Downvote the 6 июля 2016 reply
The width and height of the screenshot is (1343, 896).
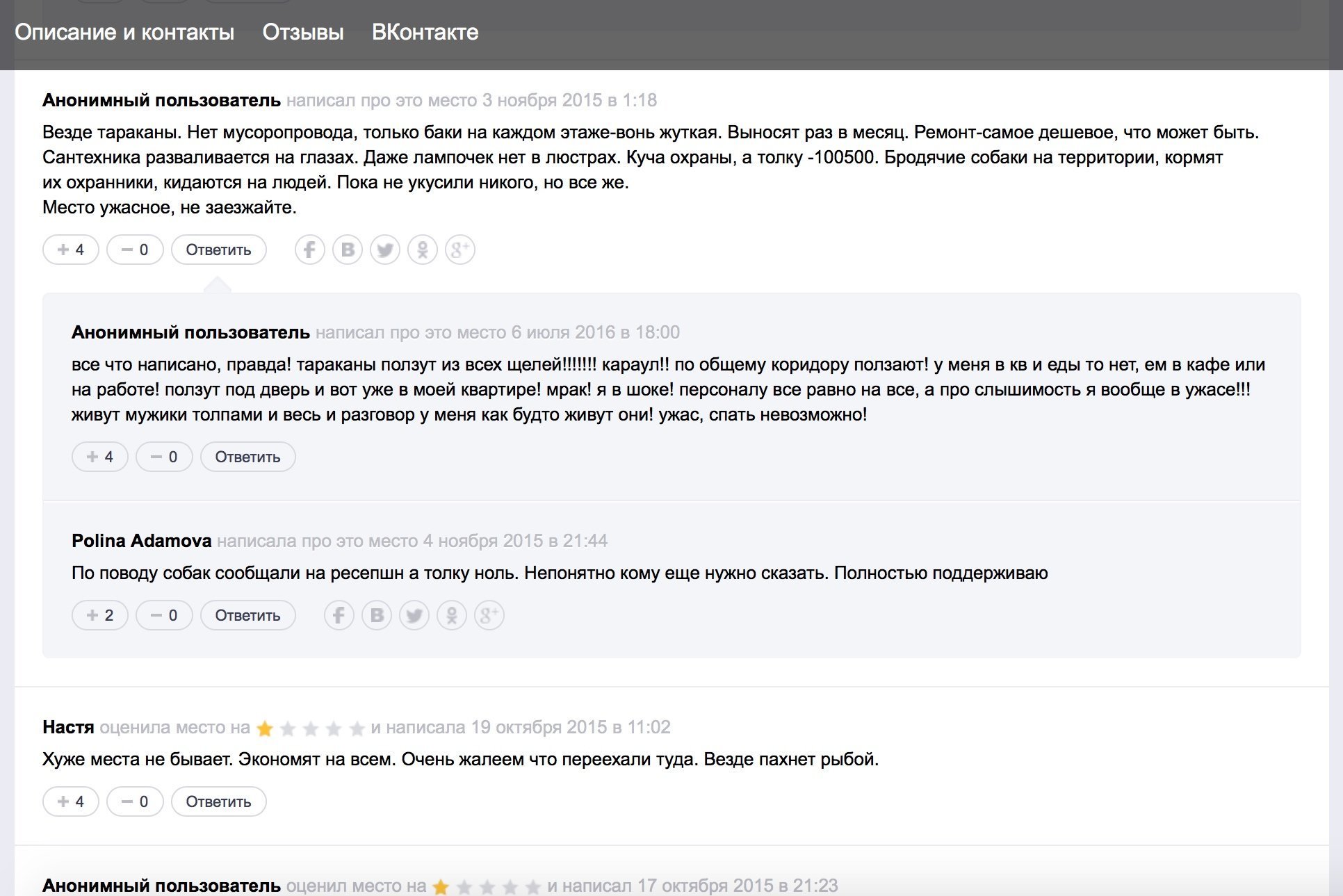click(164, 457)
